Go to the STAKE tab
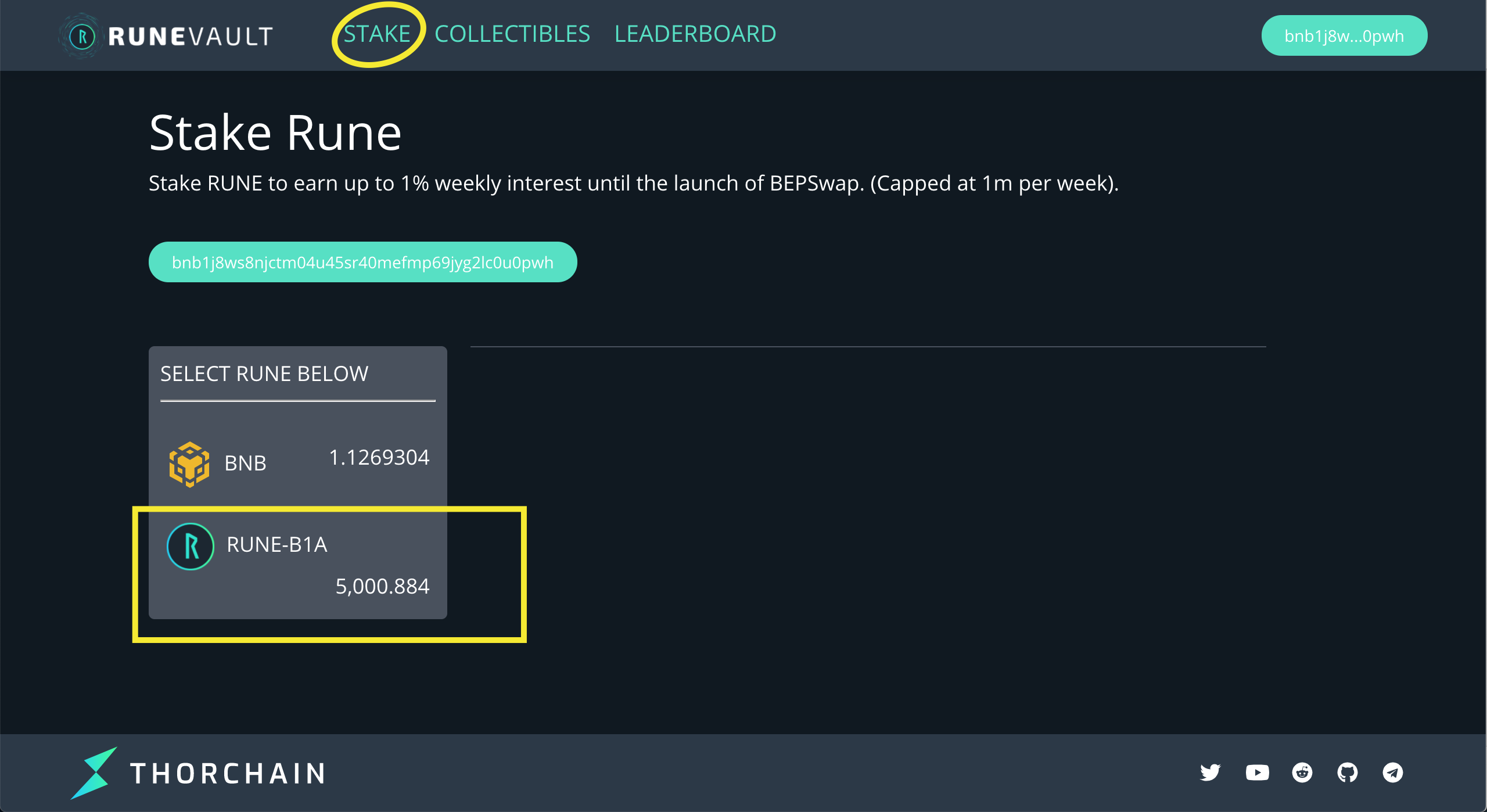This screenshot has width=1487, height=812. tap(377, 34)
